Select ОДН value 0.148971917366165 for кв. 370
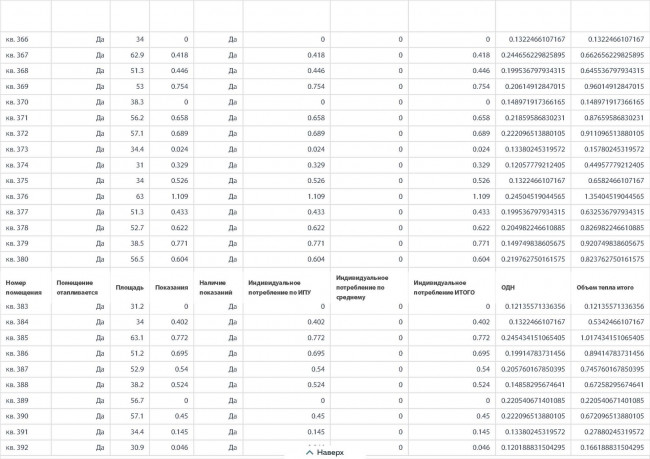Screen dimensions: 650x459 pyautogui.click(x=533, y=102)
